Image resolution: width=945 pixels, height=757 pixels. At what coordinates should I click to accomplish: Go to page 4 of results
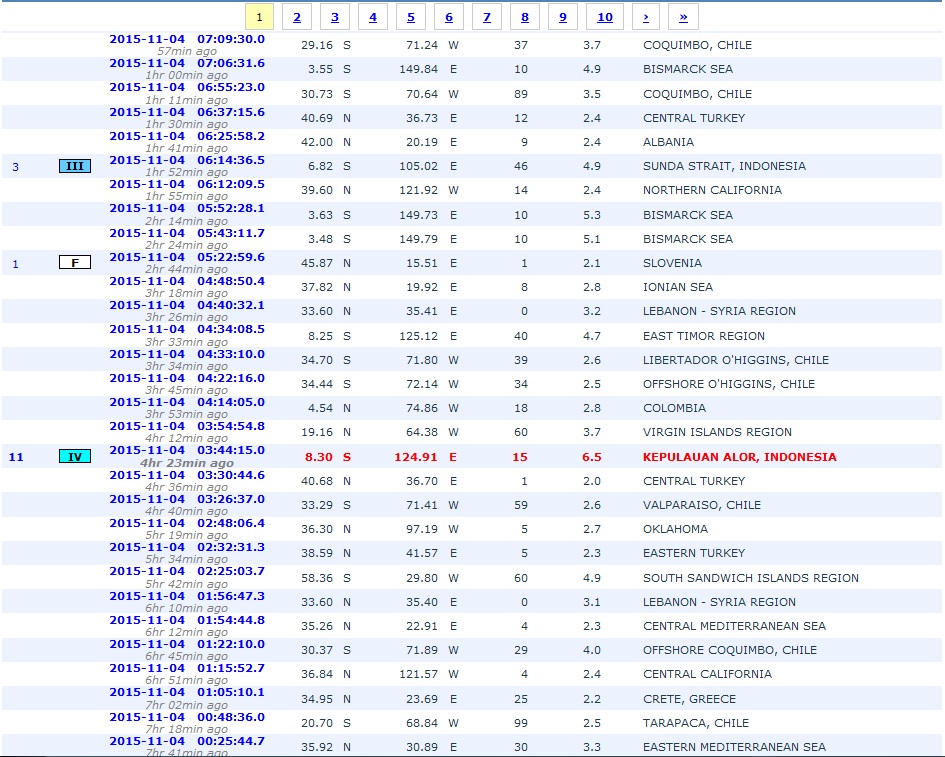click(x=372, y=17)
